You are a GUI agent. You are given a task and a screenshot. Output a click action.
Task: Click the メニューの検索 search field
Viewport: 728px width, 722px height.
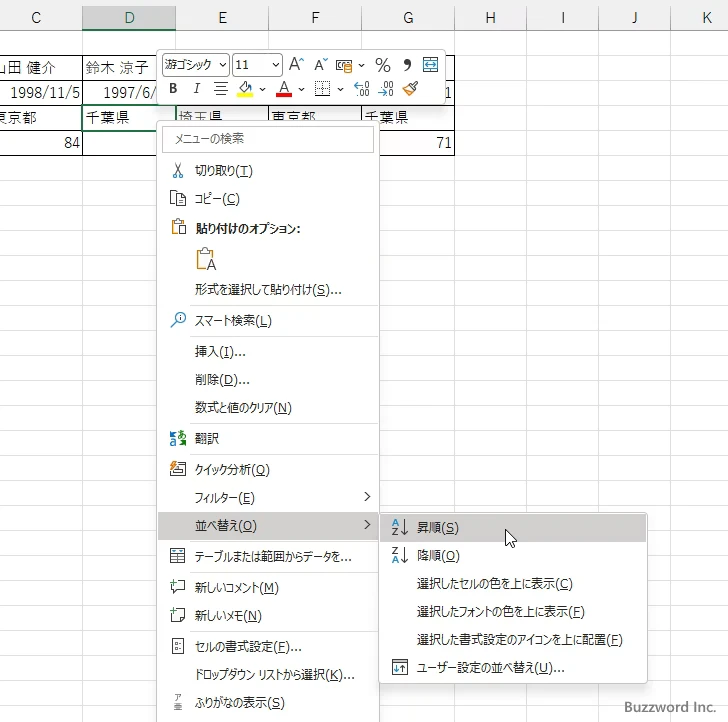pyautogui.click(x=267, y=139)
